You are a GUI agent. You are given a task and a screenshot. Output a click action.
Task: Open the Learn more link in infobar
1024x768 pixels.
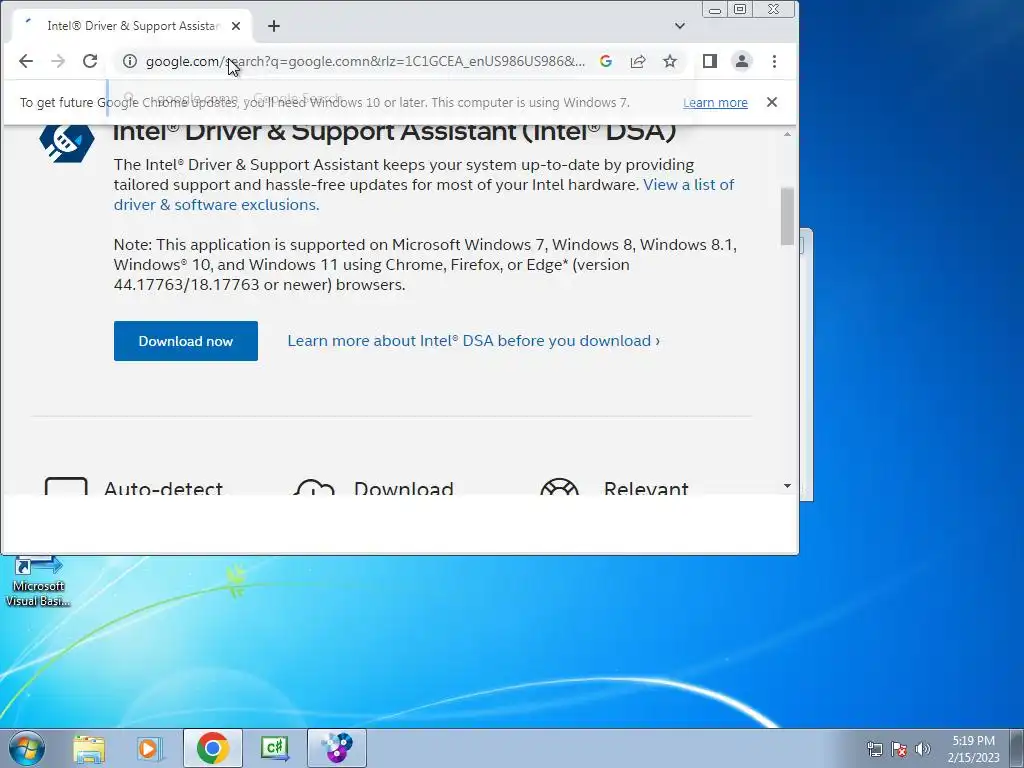click(715, 103)
